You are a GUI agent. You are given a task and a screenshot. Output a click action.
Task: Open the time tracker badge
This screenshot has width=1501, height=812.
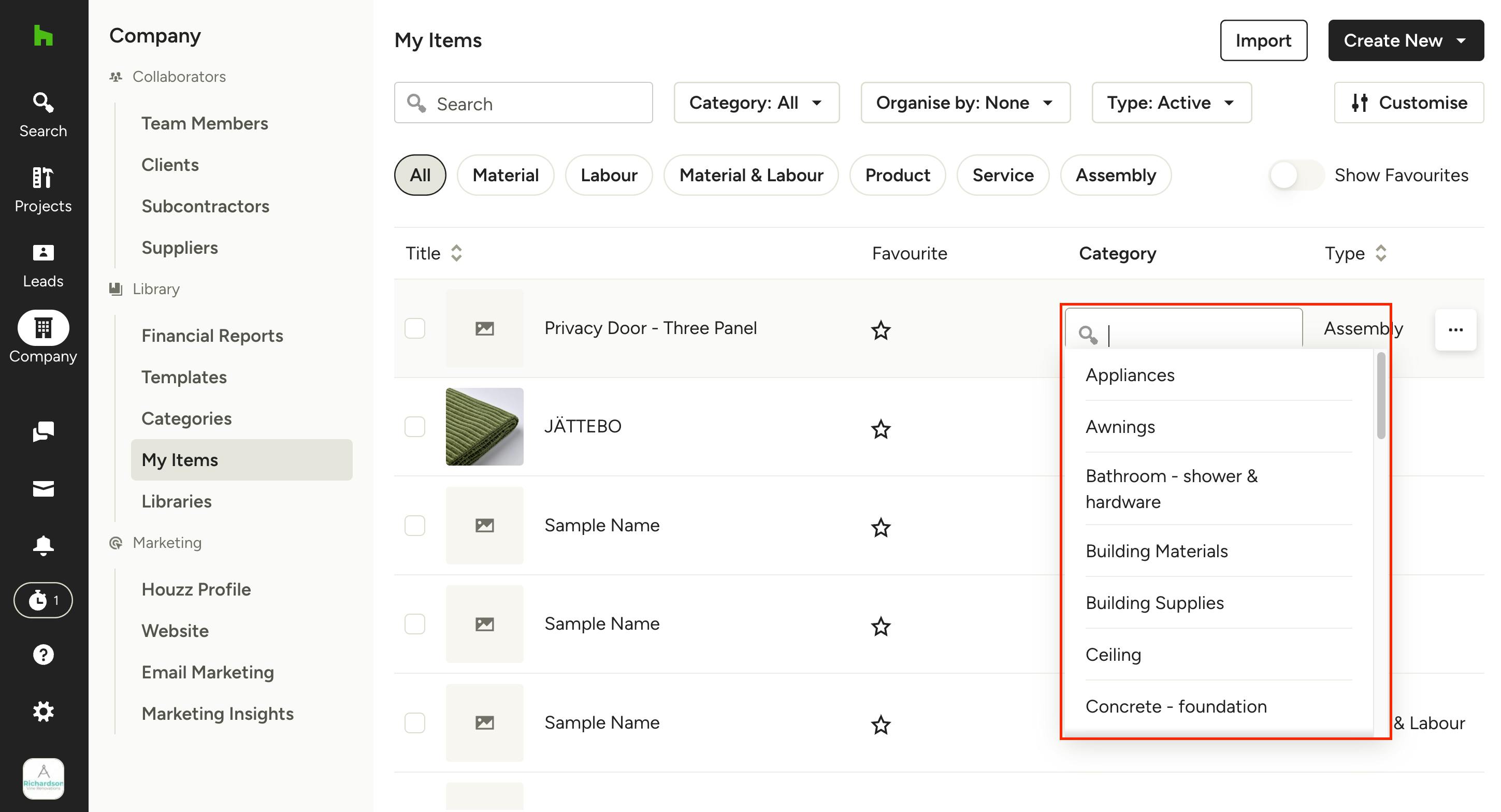point(43,600)
